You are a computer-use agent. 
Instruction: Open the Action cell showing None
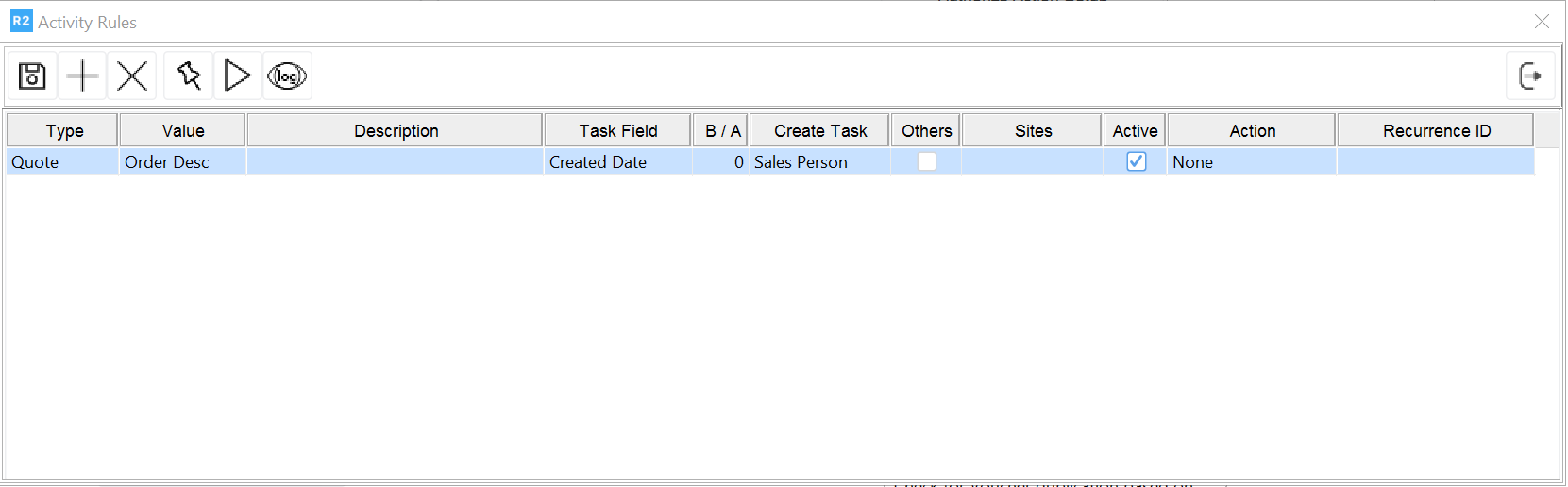[1251, 162]
